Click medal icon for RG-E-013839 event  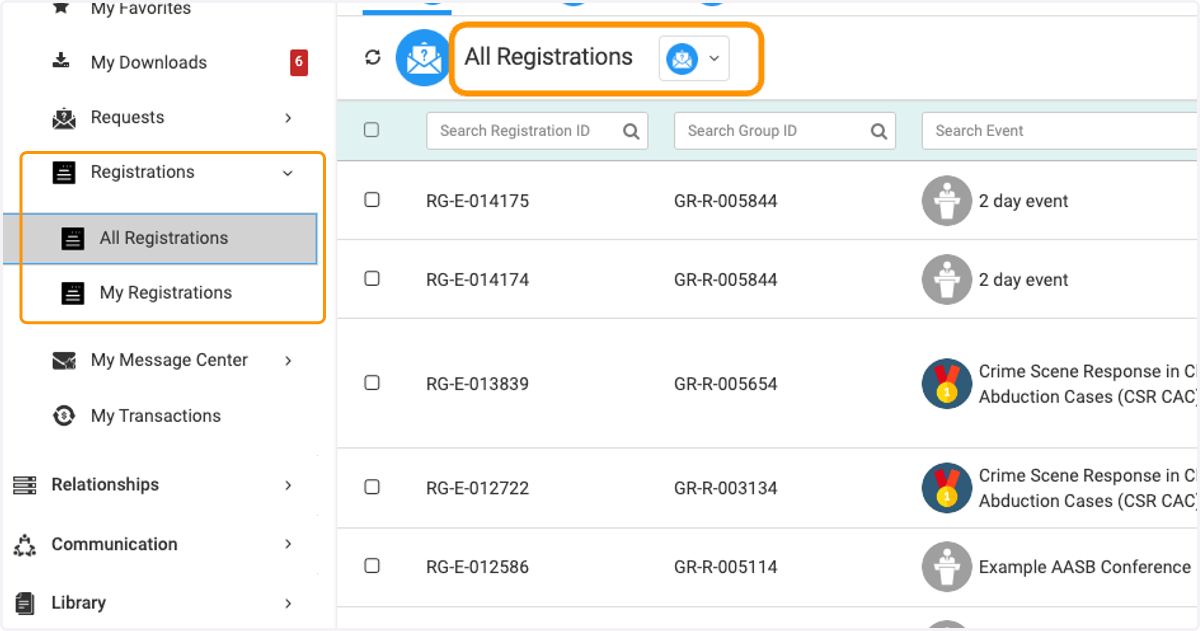pyautogui.click(x=947, y=384)
